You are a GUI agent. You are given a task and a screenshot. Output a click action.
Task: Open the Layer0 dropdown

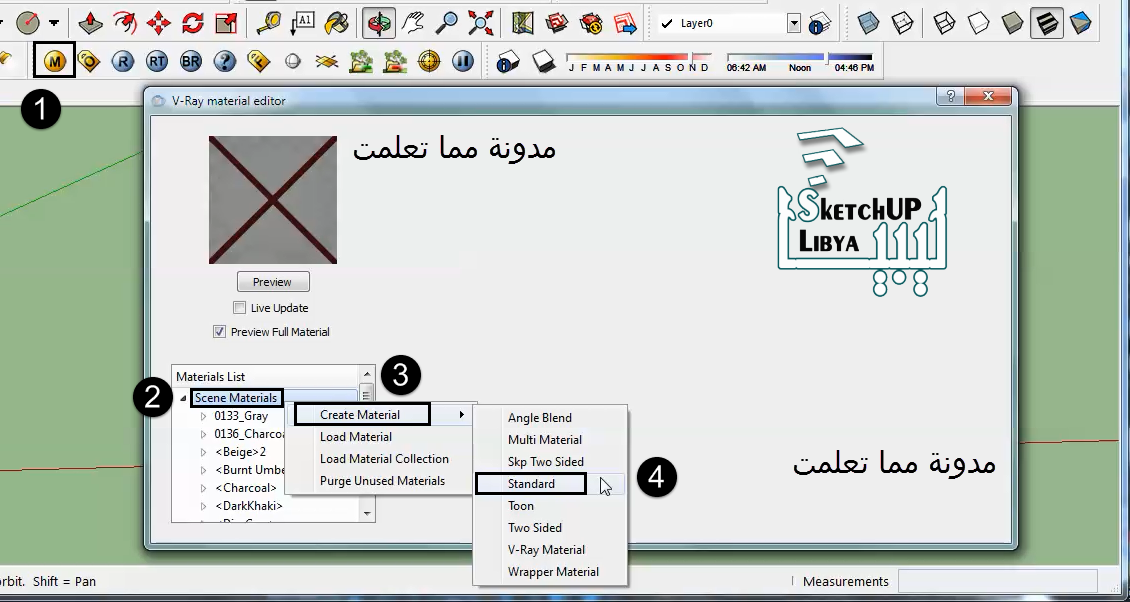coord(793,23)
